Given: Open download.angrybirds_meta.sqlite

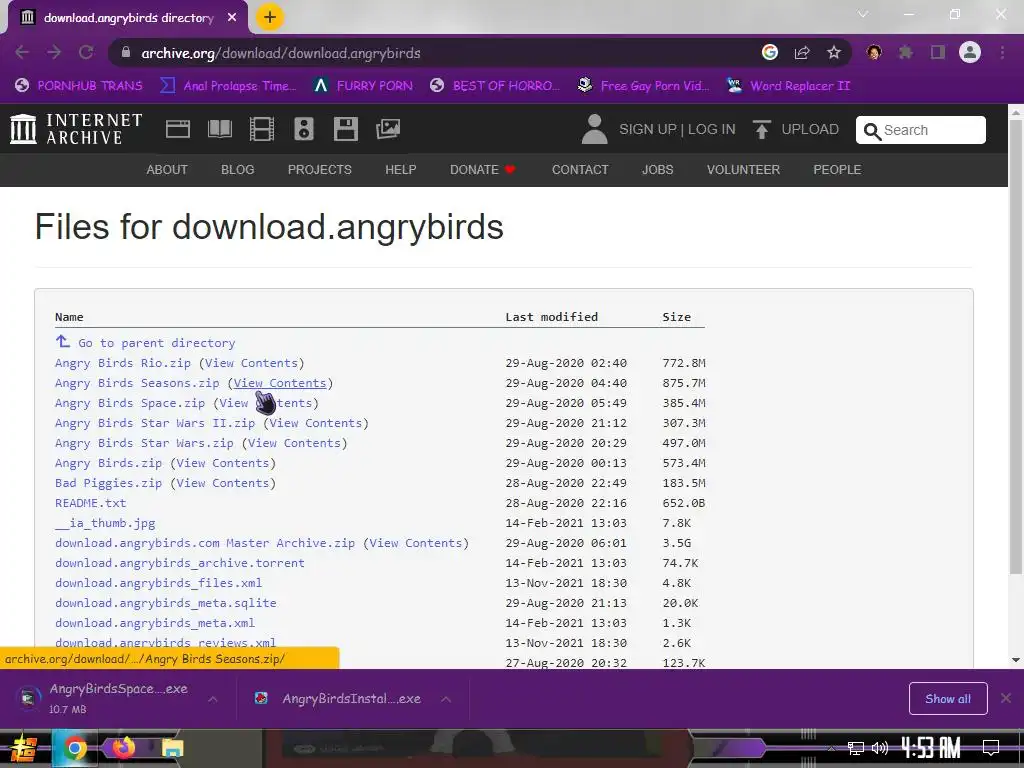Looking at the screenshot, I should tap(165, 603).
